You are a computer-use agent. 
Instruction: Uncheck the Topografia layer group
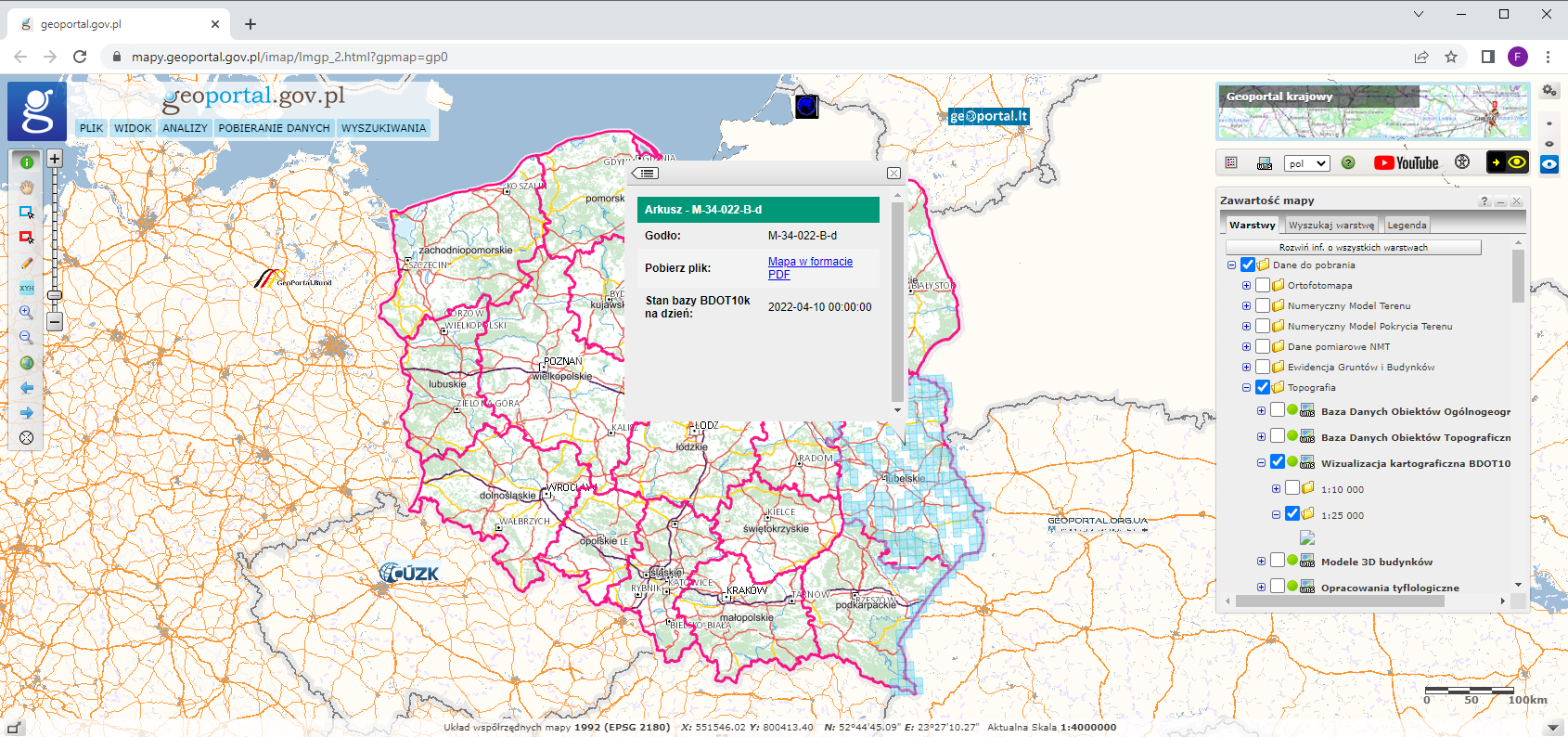tap(1263, 387)
